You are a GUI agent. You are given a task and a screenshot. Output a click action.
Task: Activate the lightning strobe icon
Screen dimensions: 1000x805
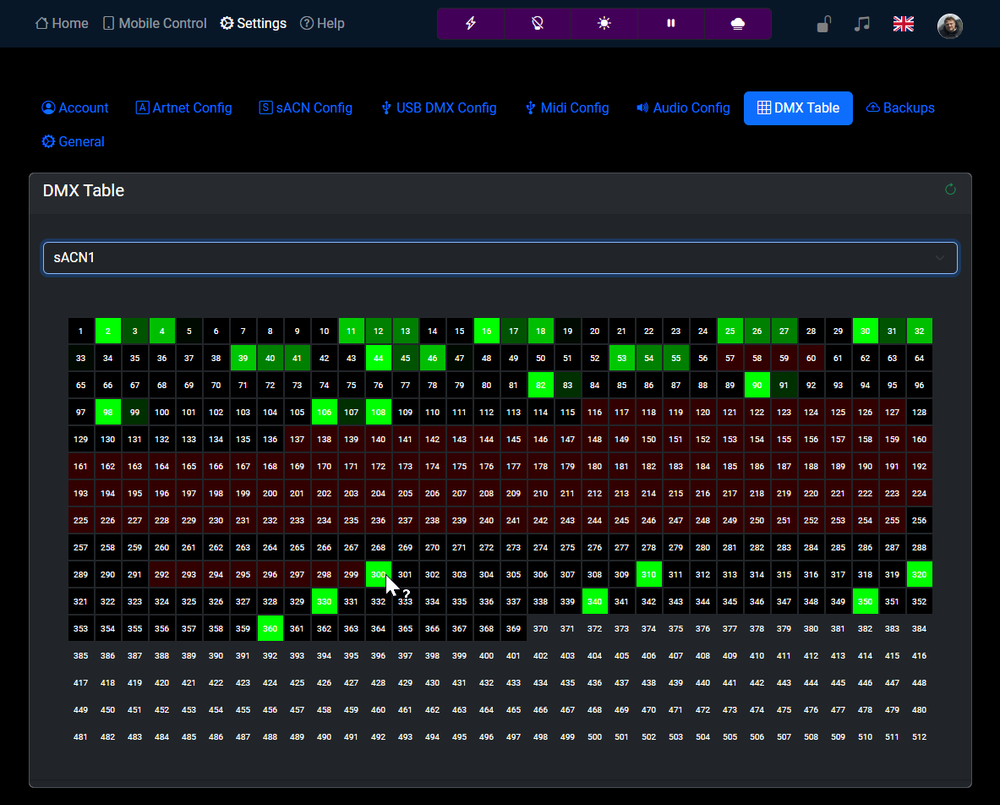click(470, 22)
